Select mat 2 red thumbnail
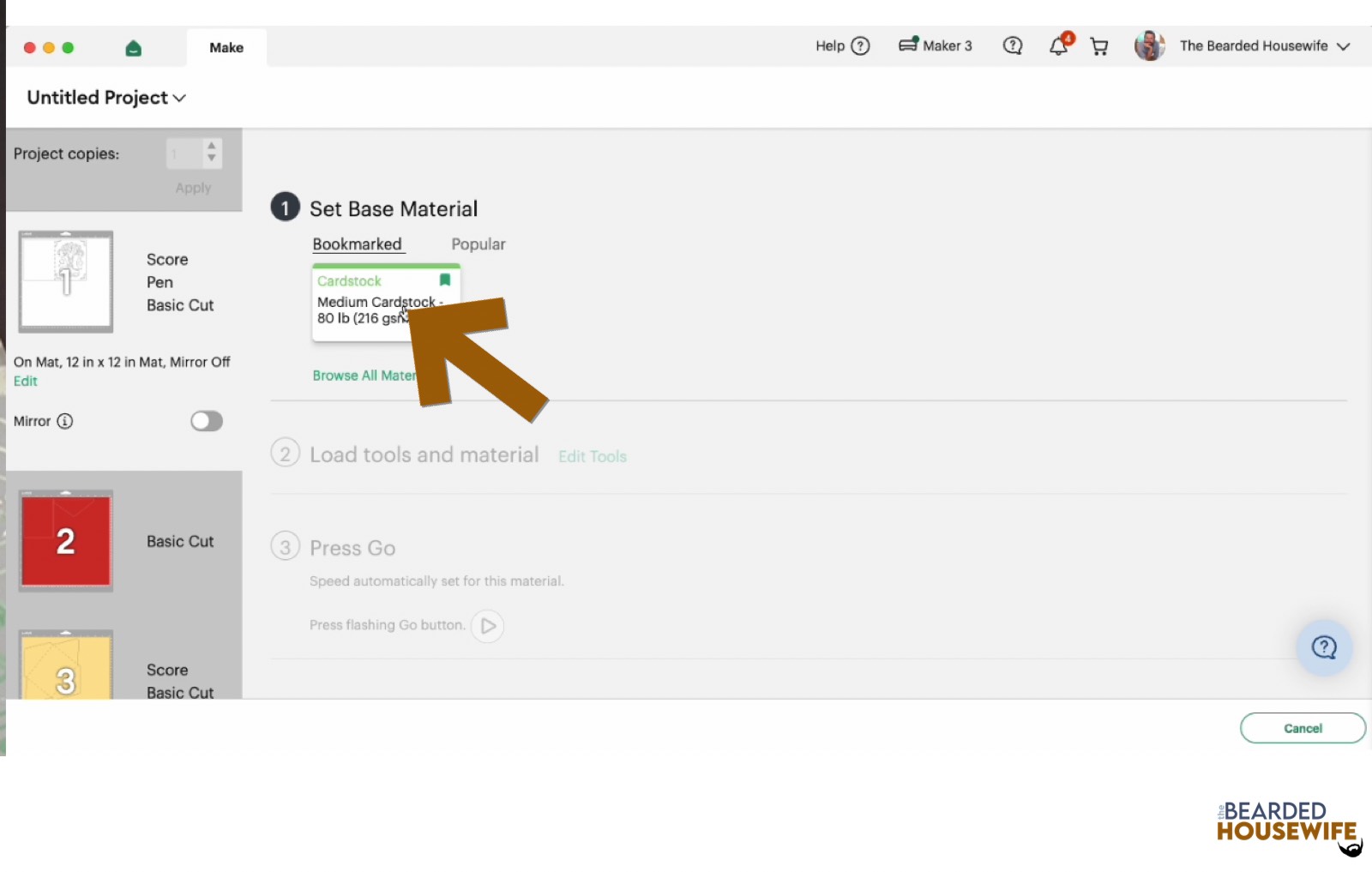Image resolution: width=1372 pixels, height=872 pixels. point(66,541)
